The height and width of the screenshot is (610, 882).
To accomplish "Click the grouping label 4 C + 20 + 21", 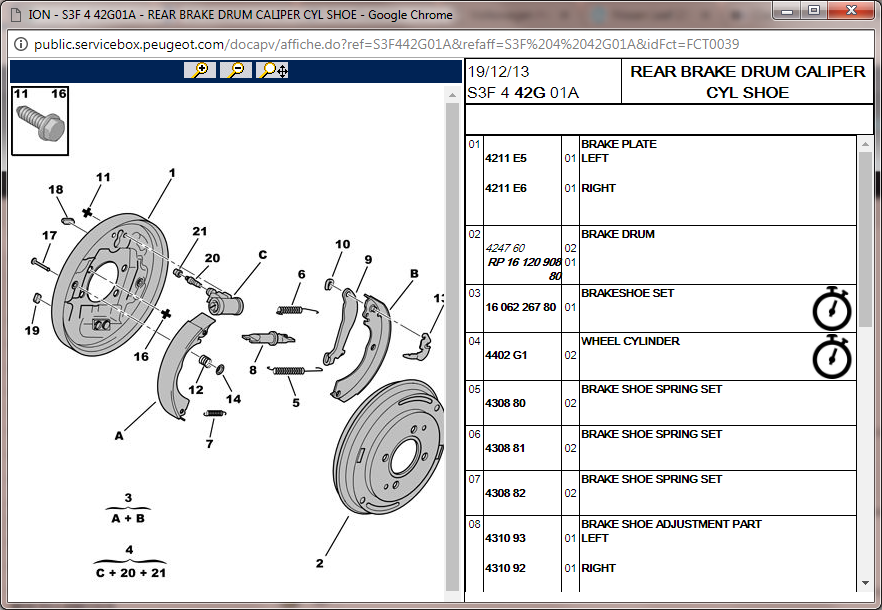I will (x=130, y=561).
